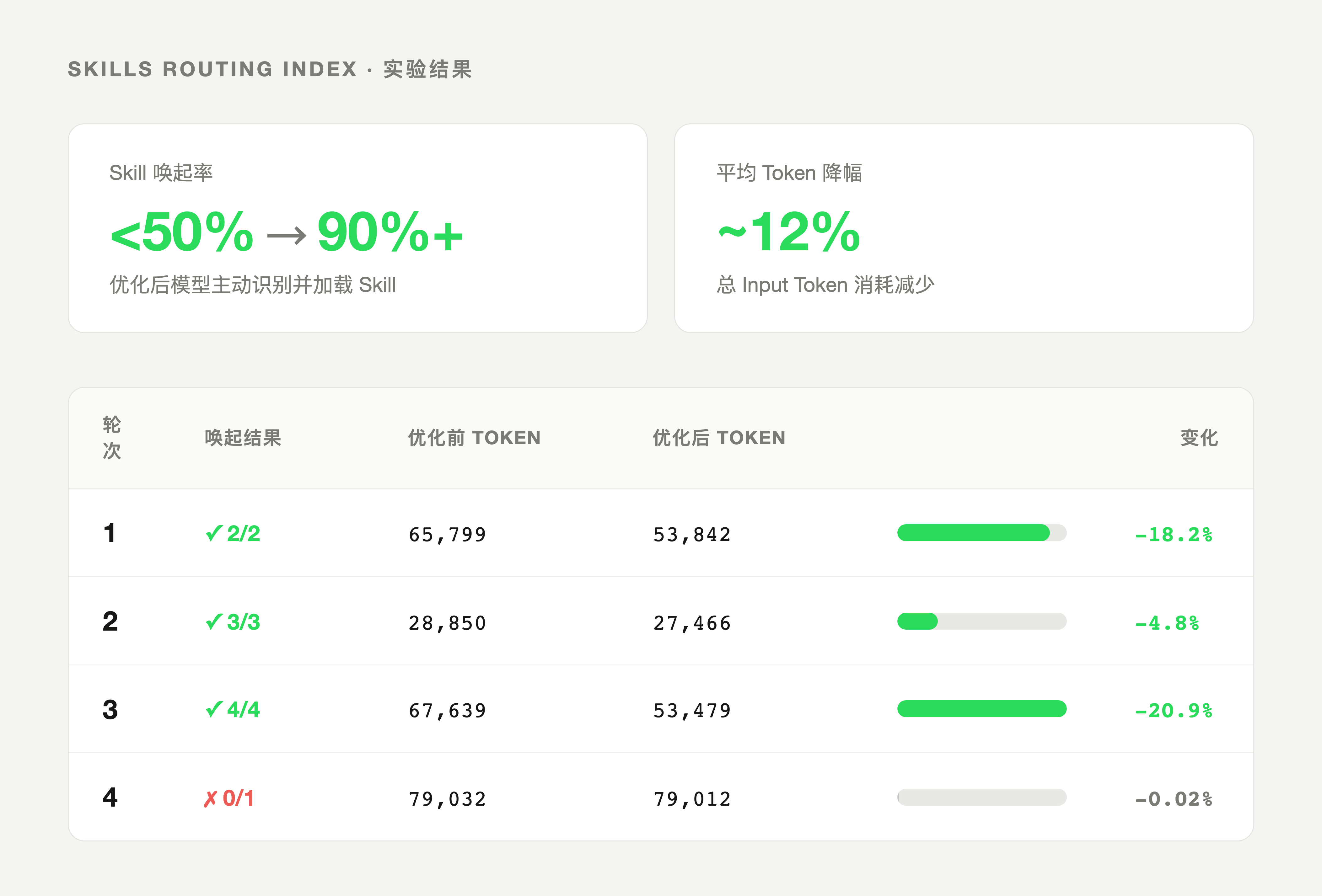Toggle the 唤起结果 cell showing 2/2
Image resolution: width=1322 pixels, height=896 pixels.
pyautogui.click(x=233, y=533)
